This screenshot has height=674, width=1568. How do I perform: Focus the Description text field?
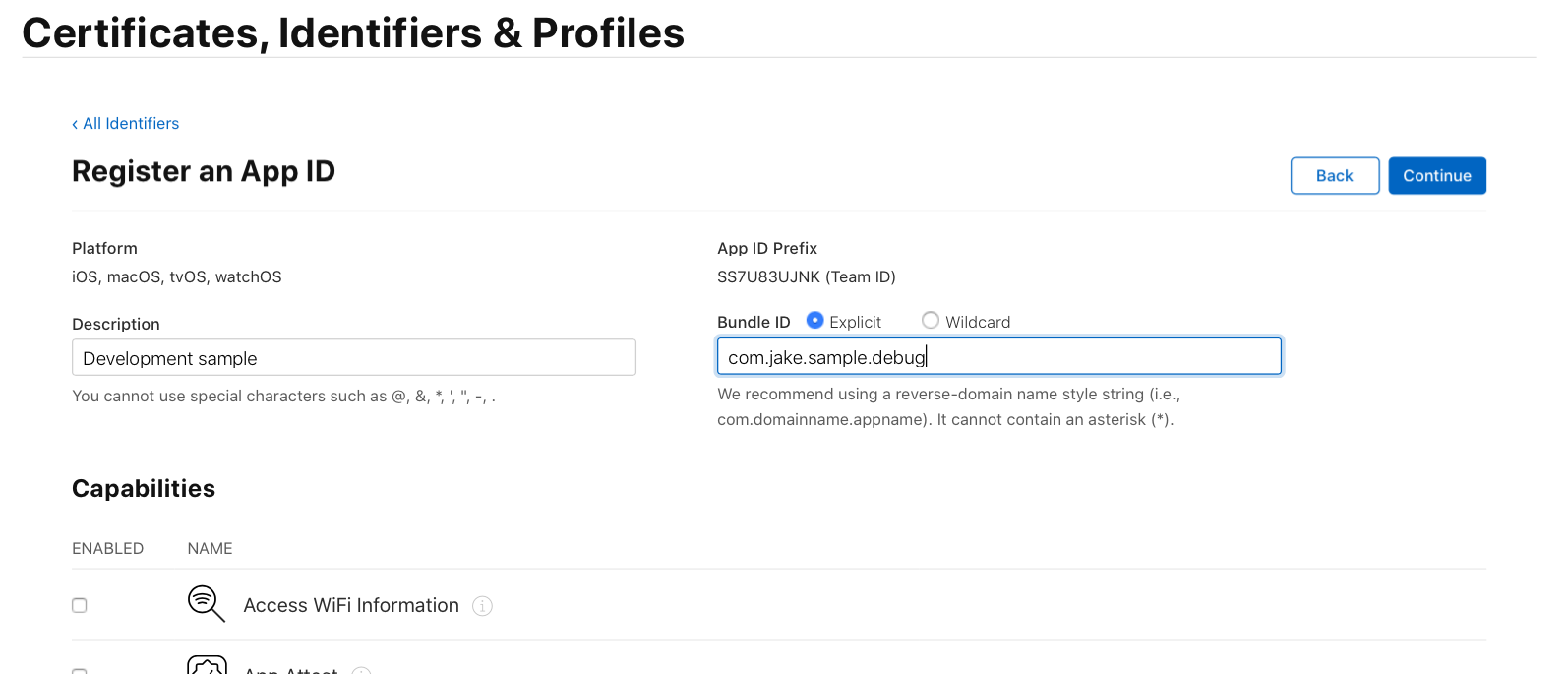tap(354, 358)
